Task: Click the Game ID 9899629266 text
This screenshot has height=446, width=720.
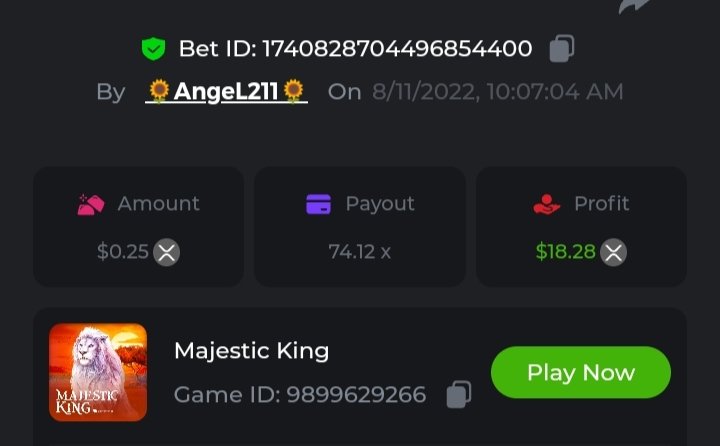Action: [x=300, y=395]
